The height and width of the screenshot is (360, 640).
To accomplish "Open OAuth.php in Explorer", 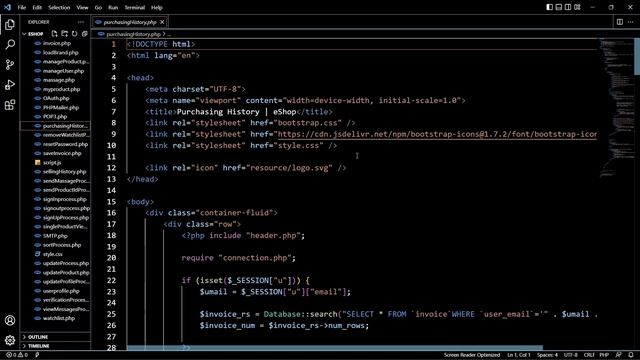I will pyautogui.click(x=56, y=98).
